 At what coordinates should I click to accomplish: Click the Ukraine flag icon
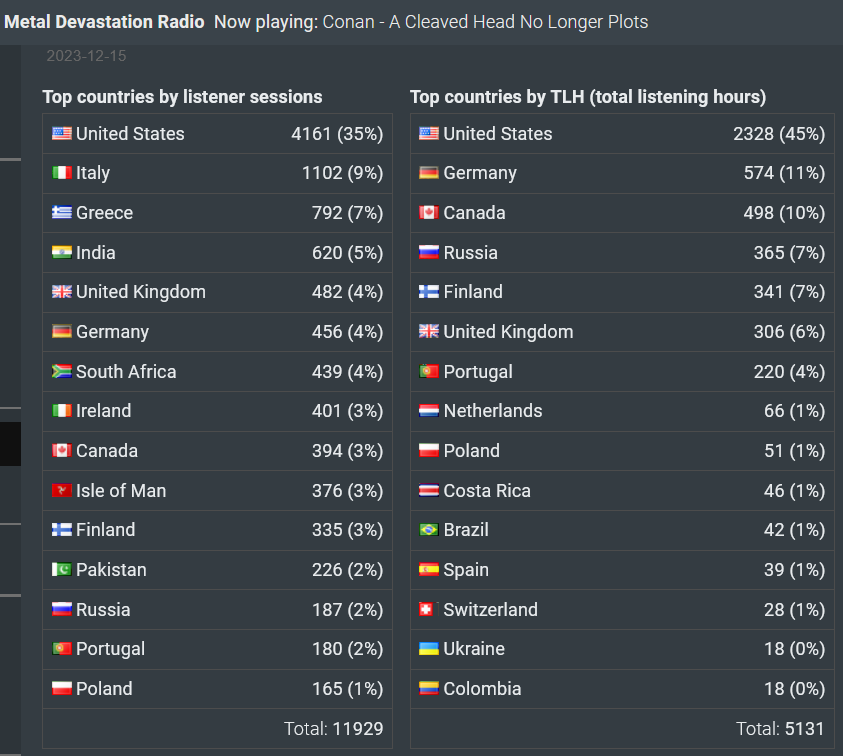pyautogui.click(x=428, y=648)
